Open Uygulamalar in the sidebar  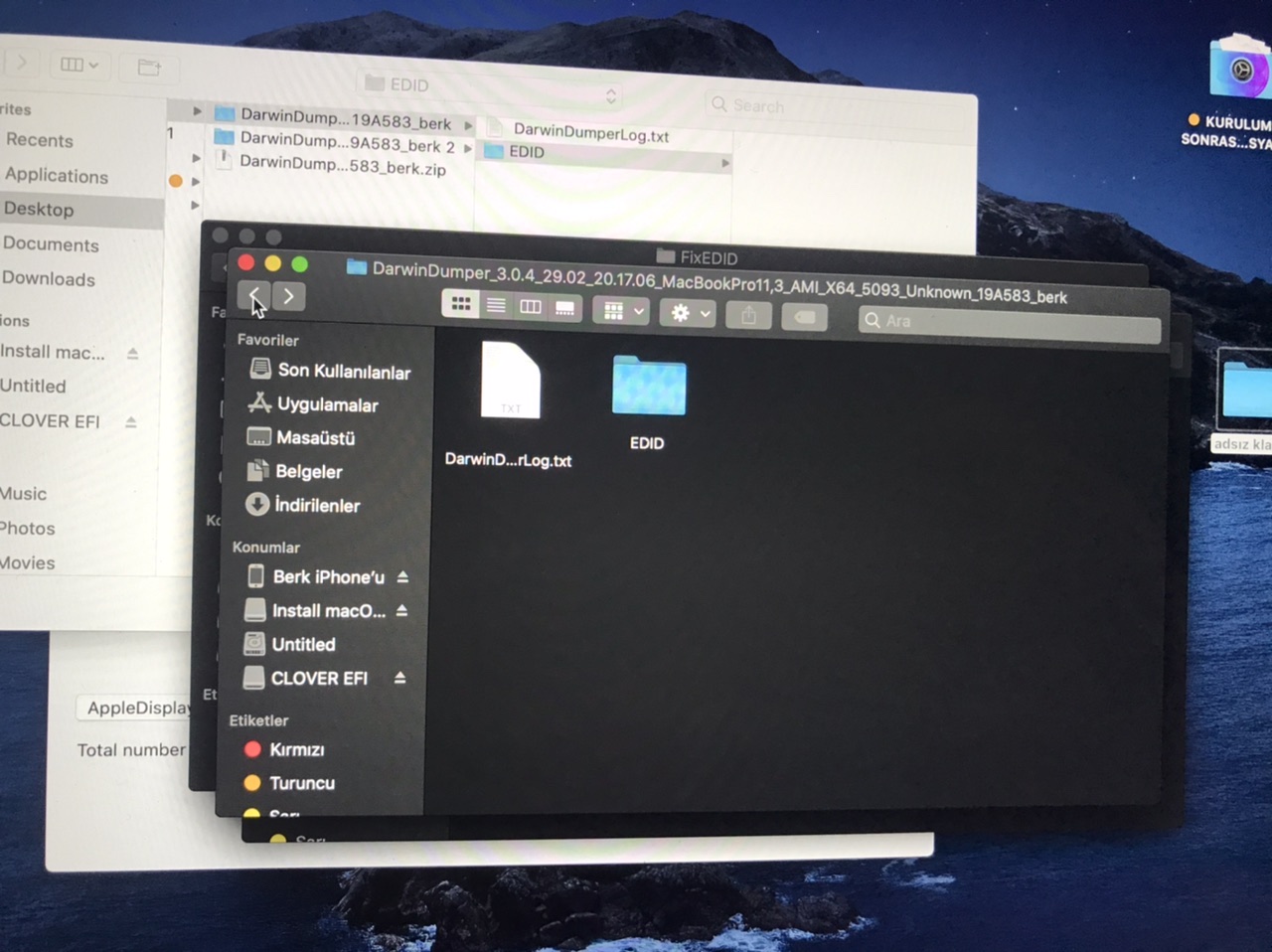coord(327,404)
